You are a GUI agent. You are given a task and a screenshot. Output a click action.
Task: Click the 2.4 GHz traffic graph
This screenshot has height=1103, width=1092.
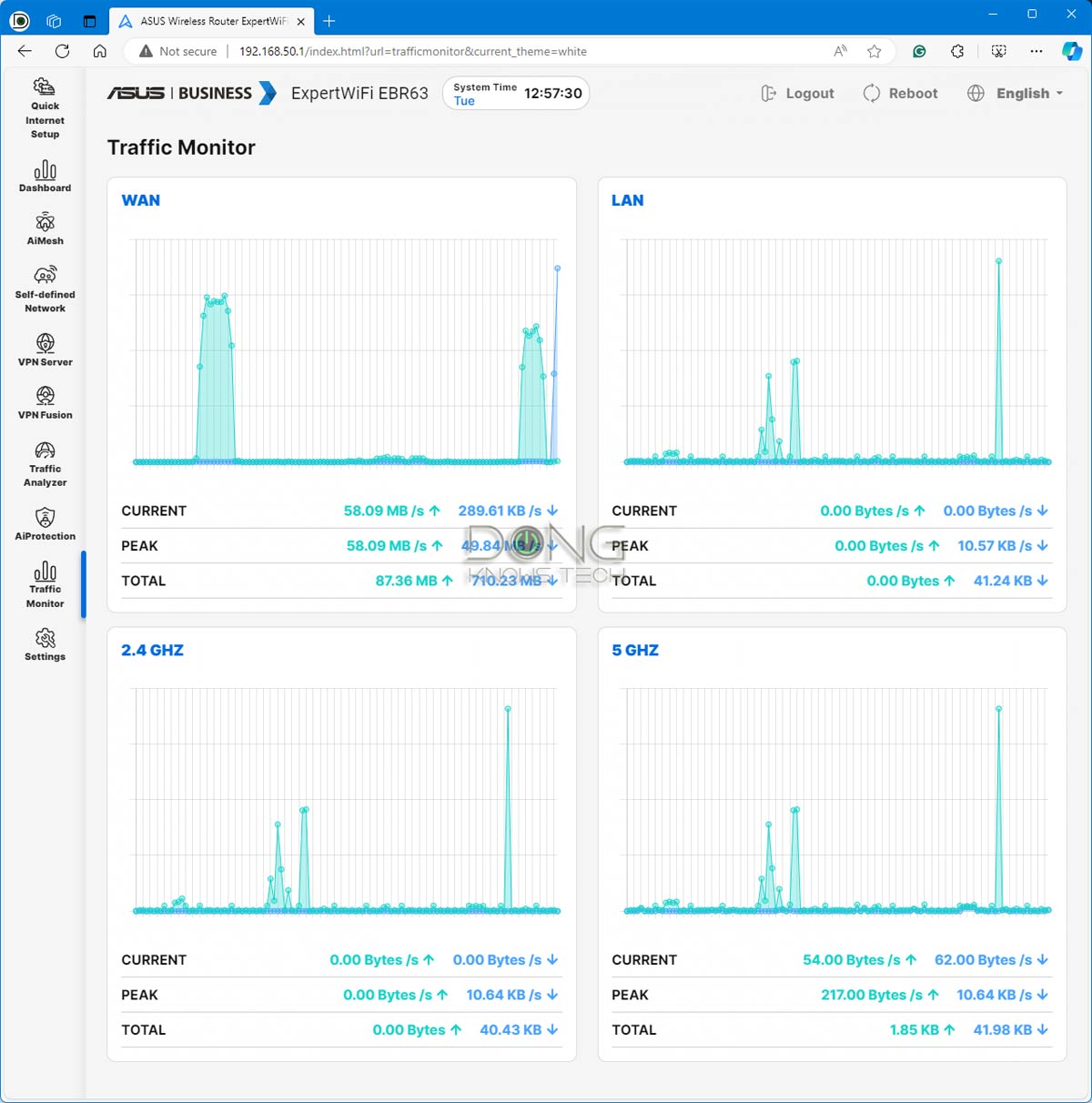click(x=345, y=801)
